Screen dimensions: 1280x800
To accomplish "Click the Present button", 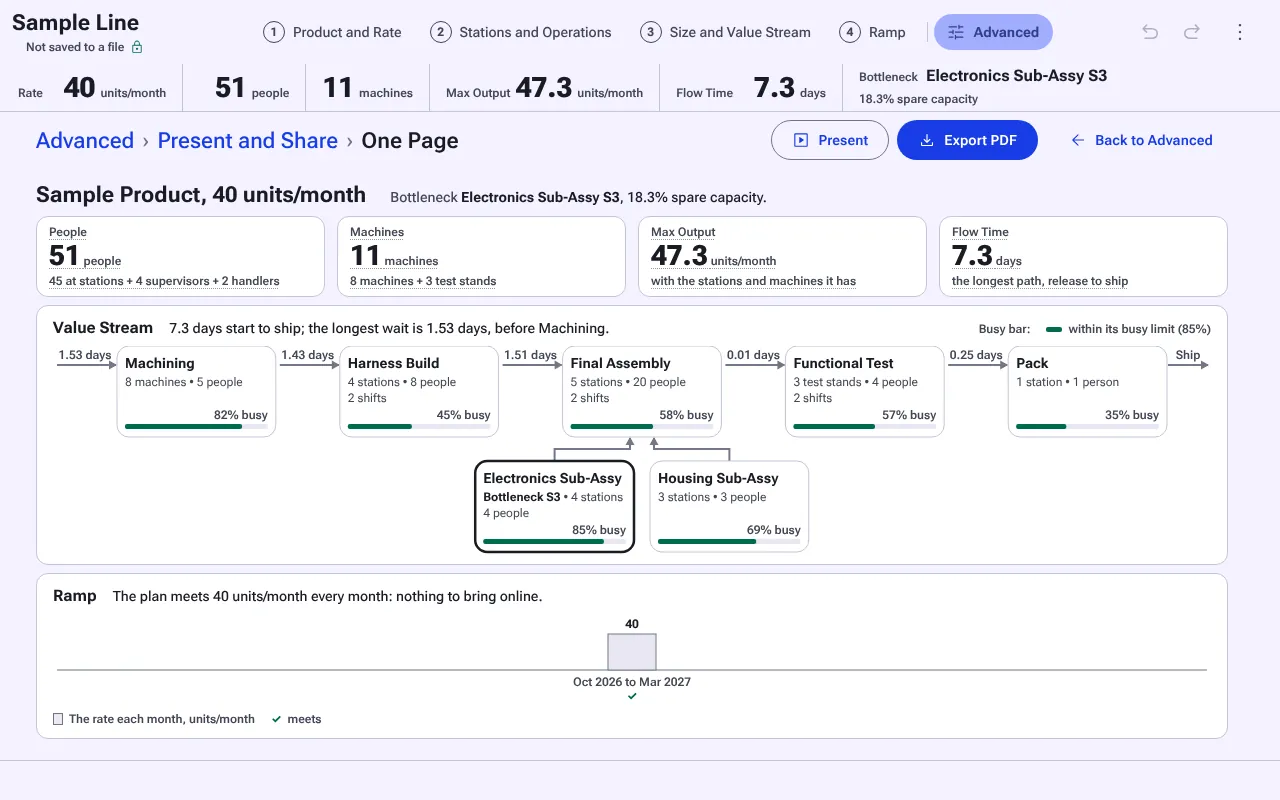I will click(830, 140).
